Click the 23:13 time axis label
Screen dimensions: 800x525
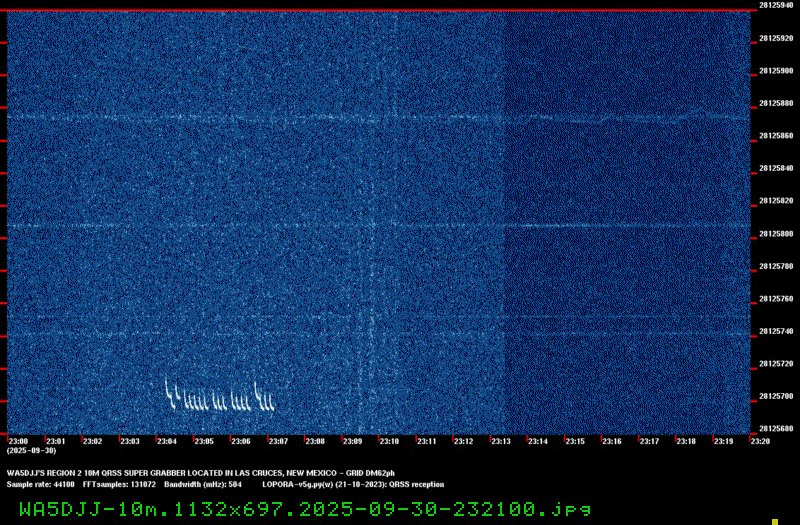[x=501, y=441]
